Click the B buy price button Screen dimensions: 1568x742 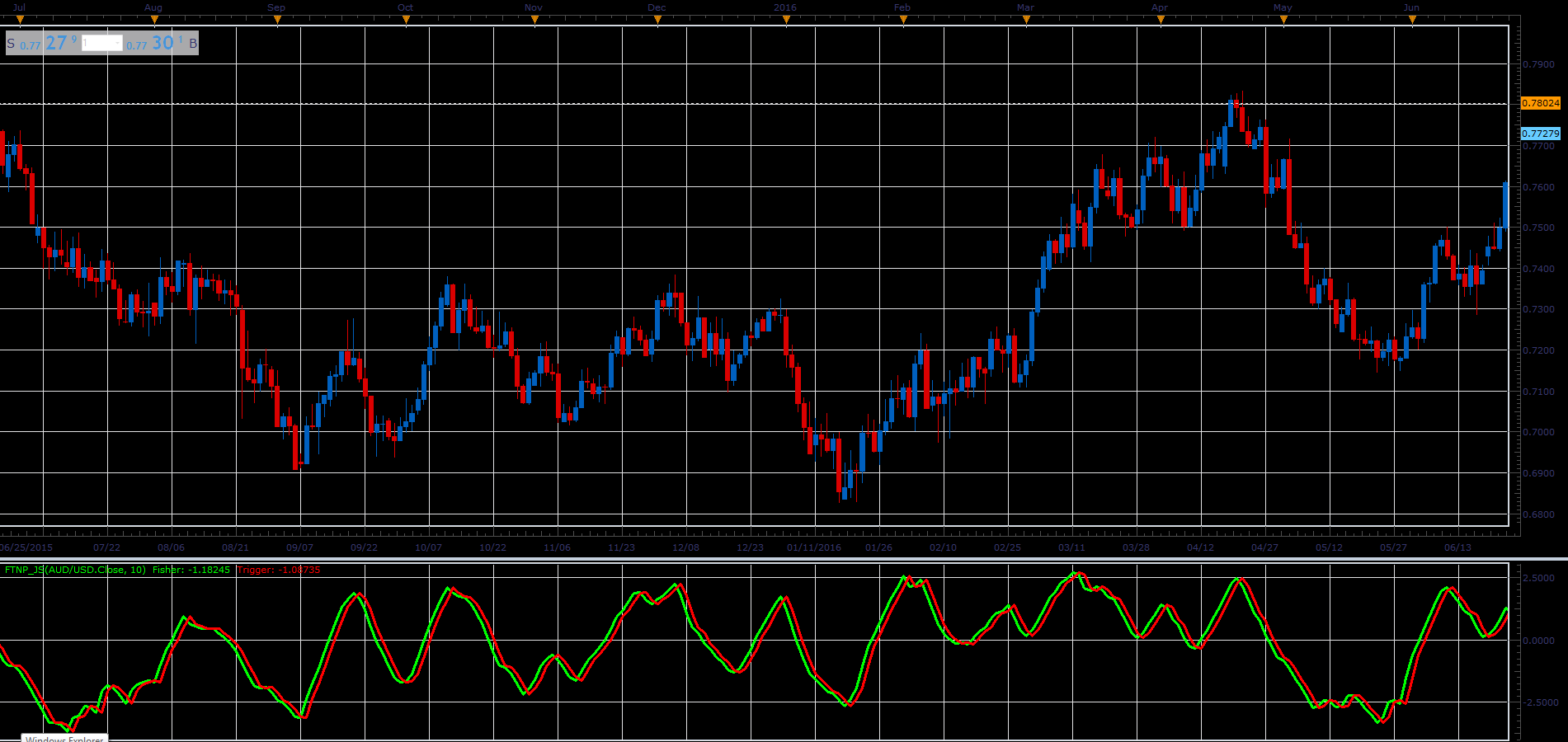(x=162, y=43)
